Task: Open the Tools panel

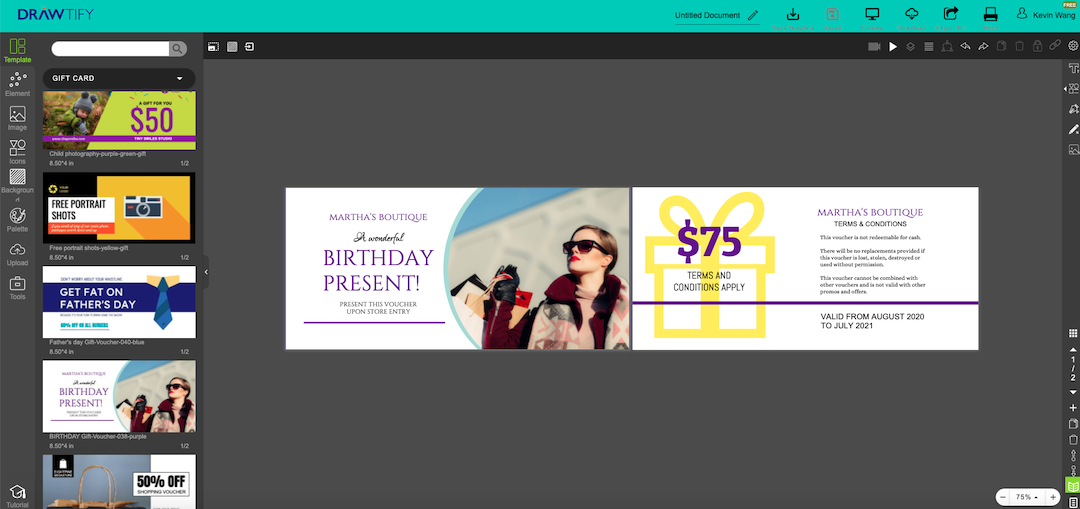Action: point(17,287)
